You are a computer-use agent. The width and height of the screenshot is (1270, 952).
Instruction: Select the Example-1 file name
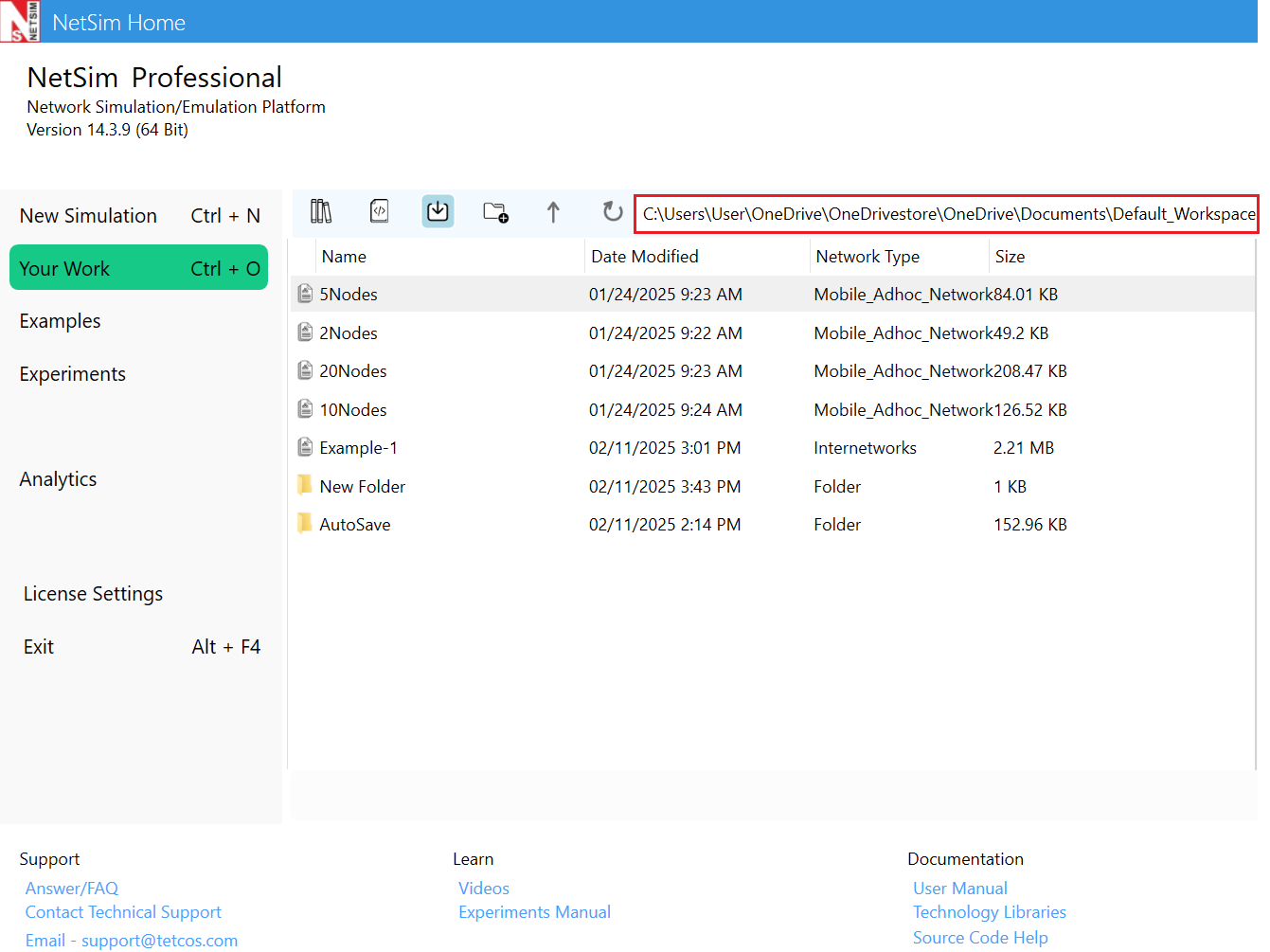pos(359,448)
